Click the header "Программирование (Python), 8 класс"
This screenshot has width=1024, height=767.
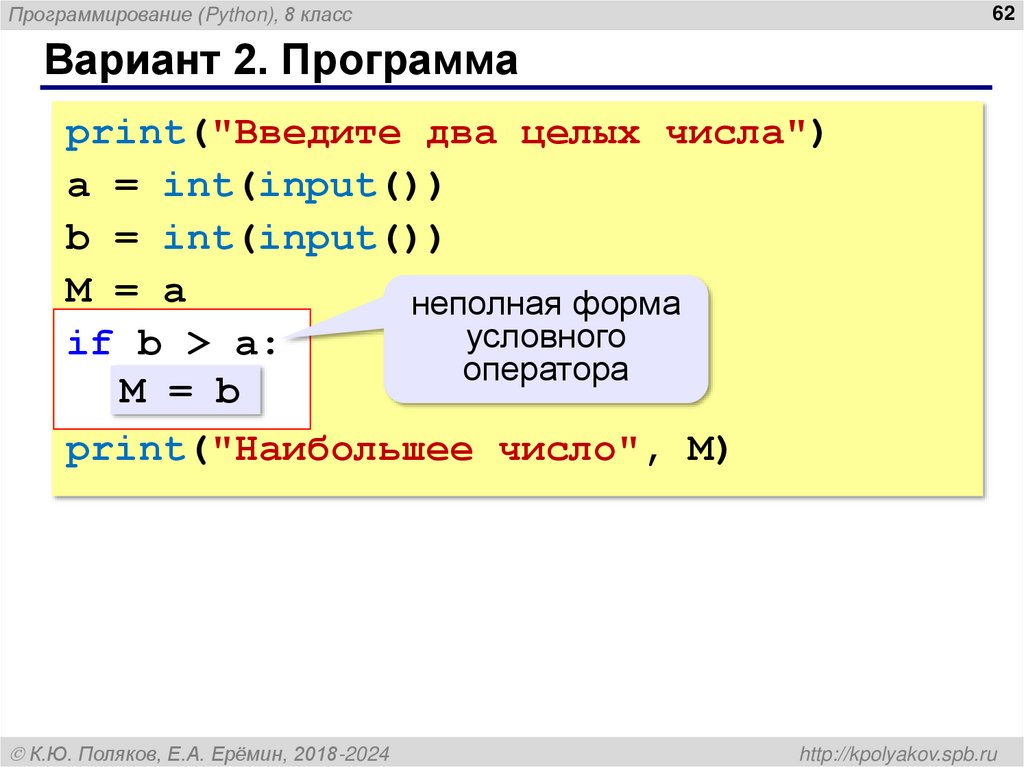(180, 13)
